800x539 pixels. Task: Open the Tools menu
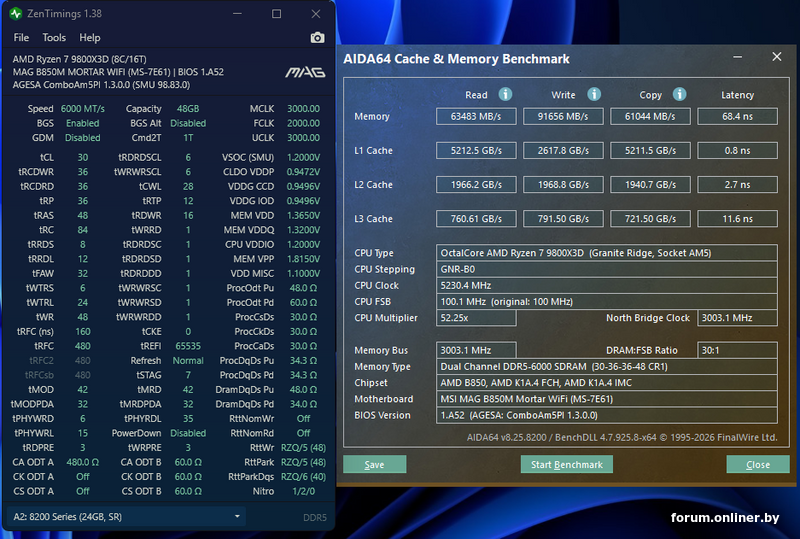54,38
